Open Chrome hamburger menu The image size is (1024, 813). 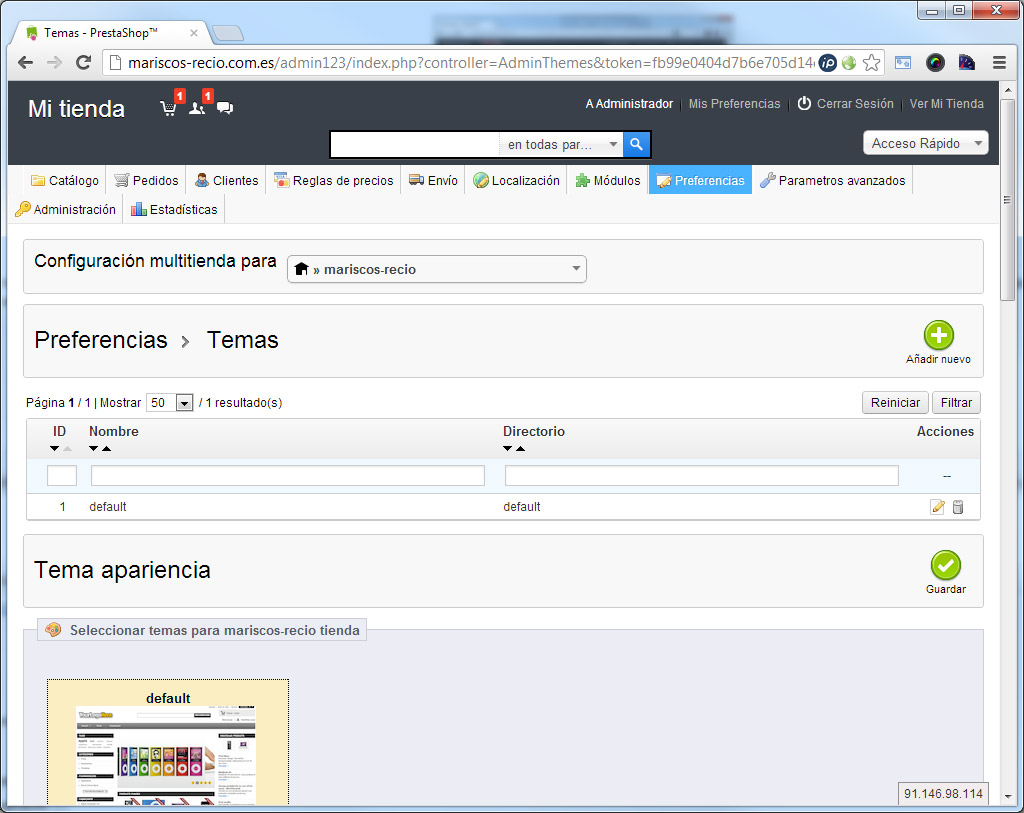(999, 63)
